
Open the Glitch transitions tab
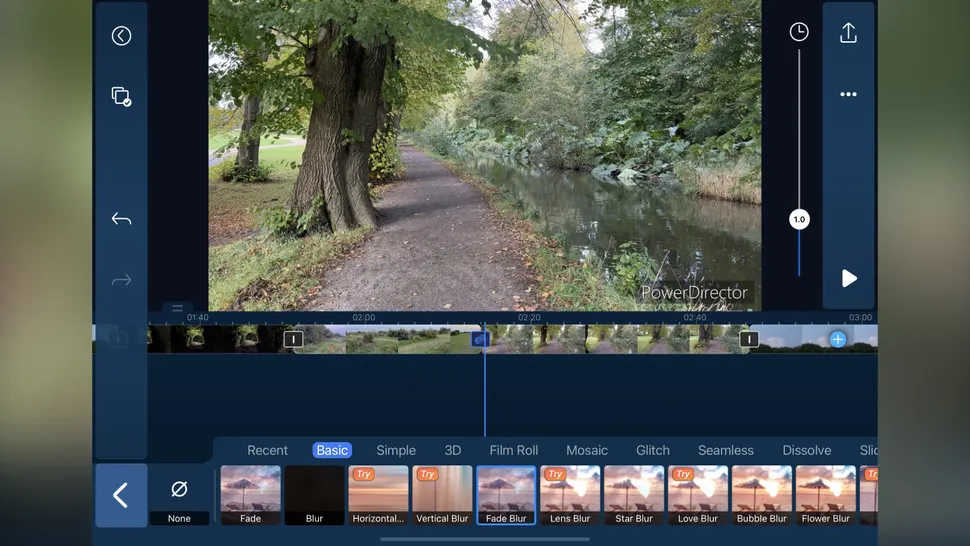tap(652, 450)
